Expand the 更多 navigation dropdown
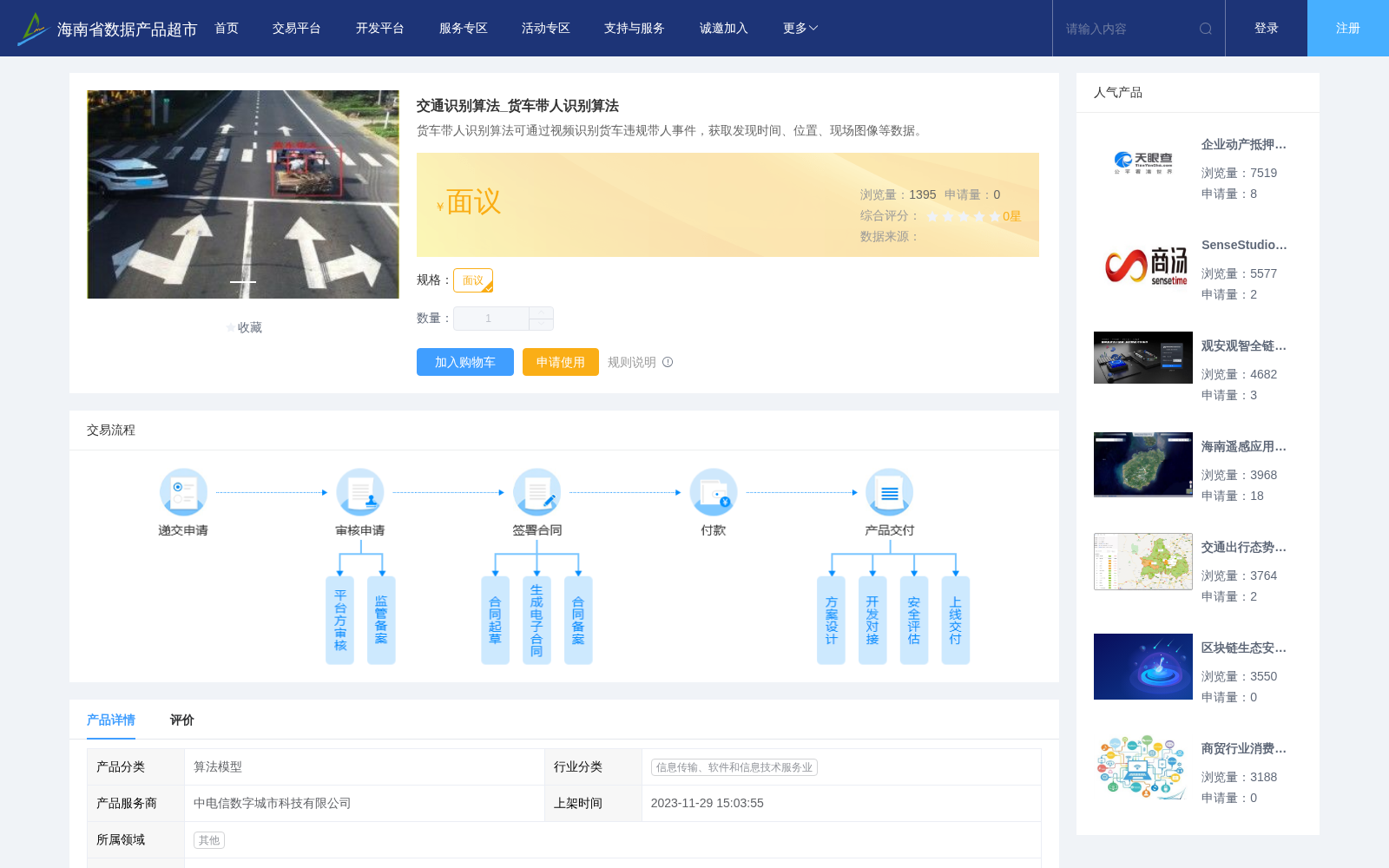 [x=800, y=29]
